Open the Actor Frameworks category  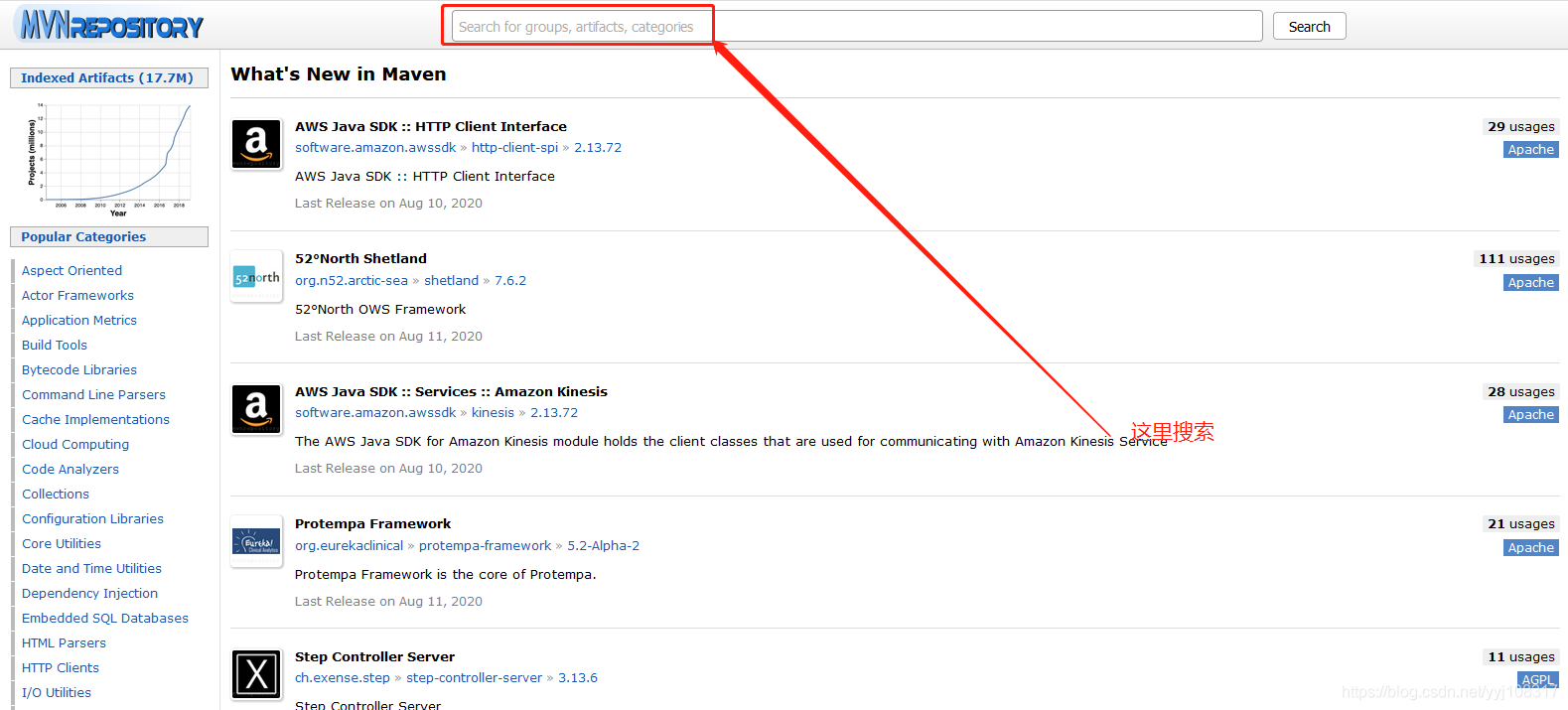77,295
